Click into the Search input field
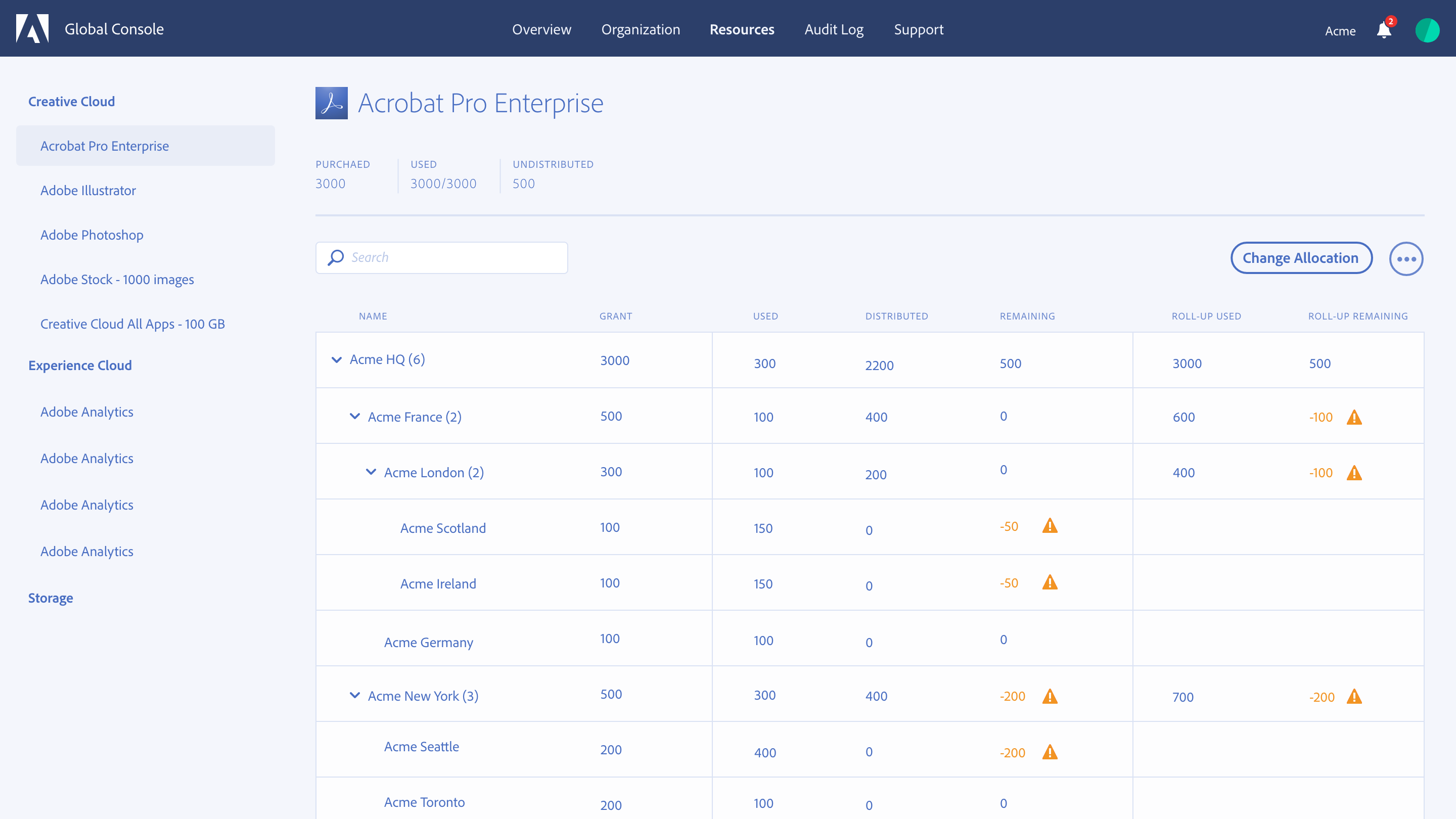This screenshot has height=819, width=1456. coord(441,258)
